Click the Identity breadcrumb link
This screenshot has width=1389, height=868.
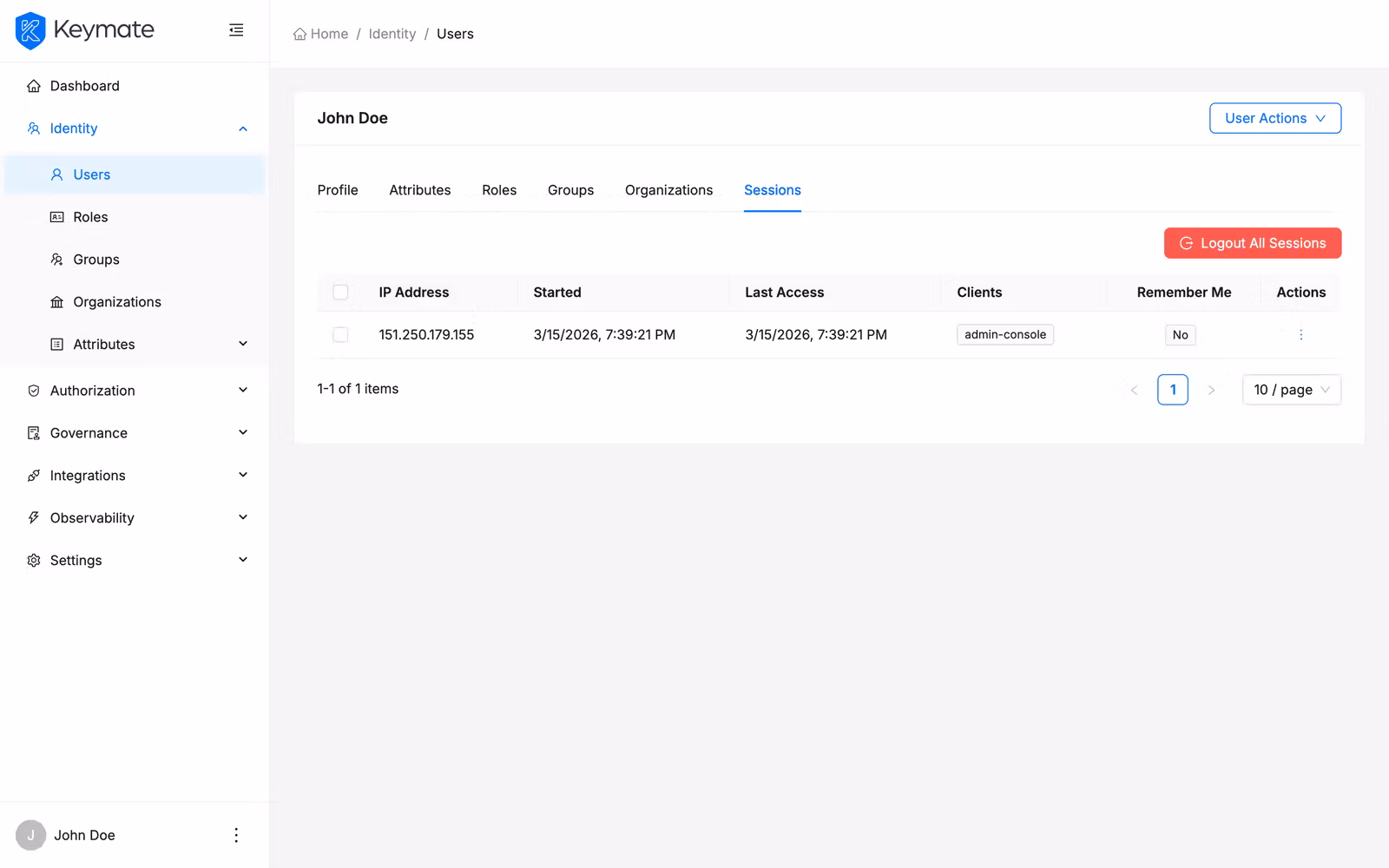click(392, 33)
